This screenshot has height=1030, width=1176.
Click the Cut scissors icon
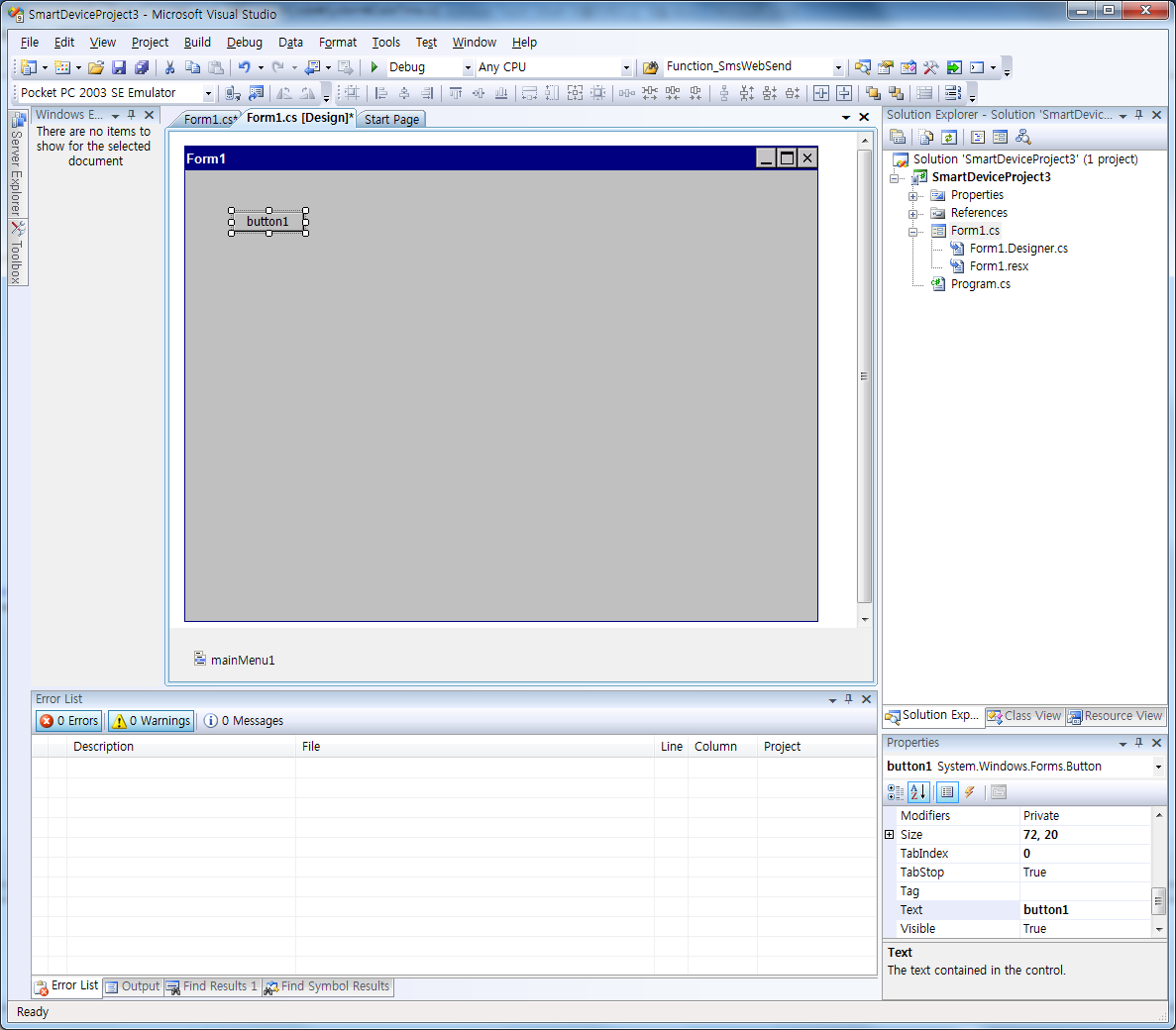(169, 67)
